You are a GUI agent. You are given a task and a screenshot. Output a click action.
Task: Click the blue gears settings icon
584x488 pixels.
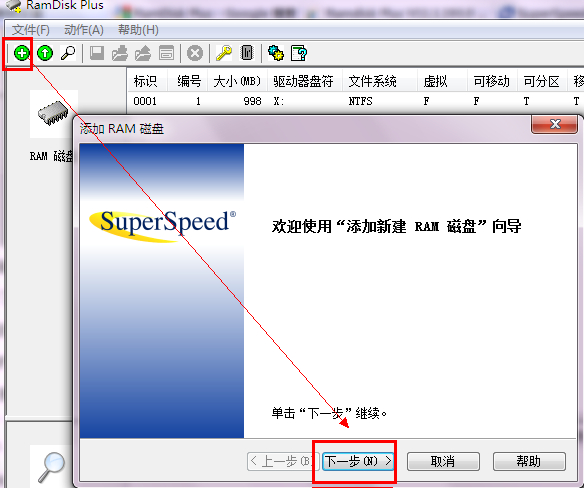[x=276, y=53]
